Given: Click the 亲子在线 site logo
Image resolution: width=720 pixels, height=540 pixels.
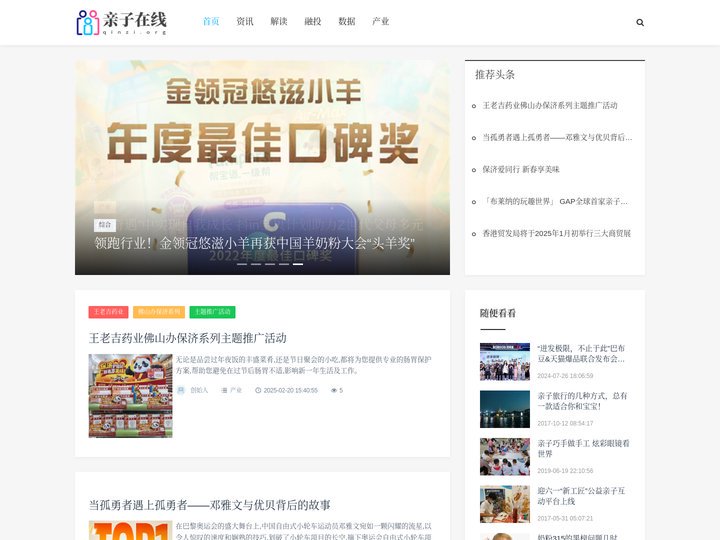Looking at the screenshot, I should tap(122, 22).
